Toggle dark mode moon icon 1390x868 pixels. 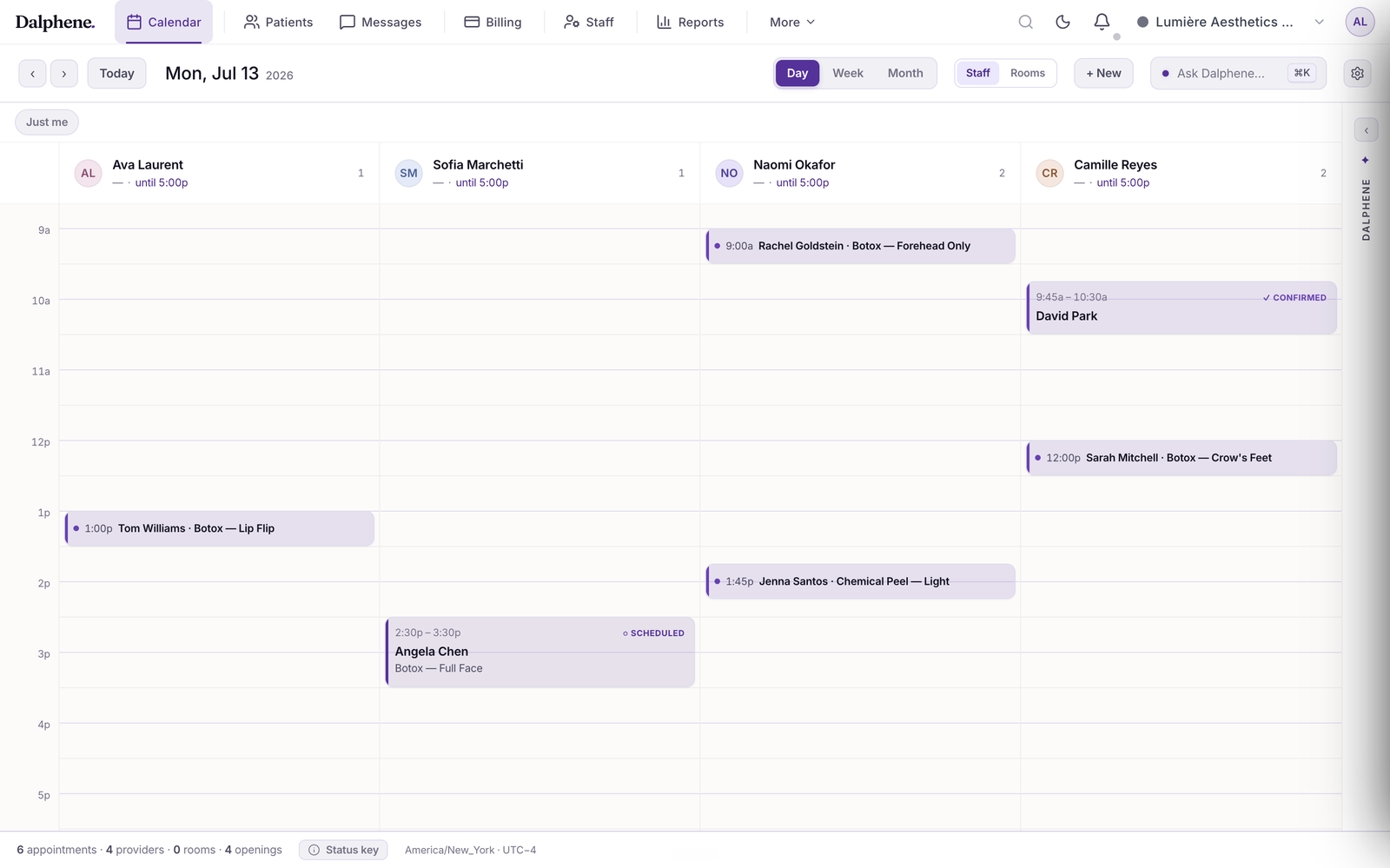1062,22
